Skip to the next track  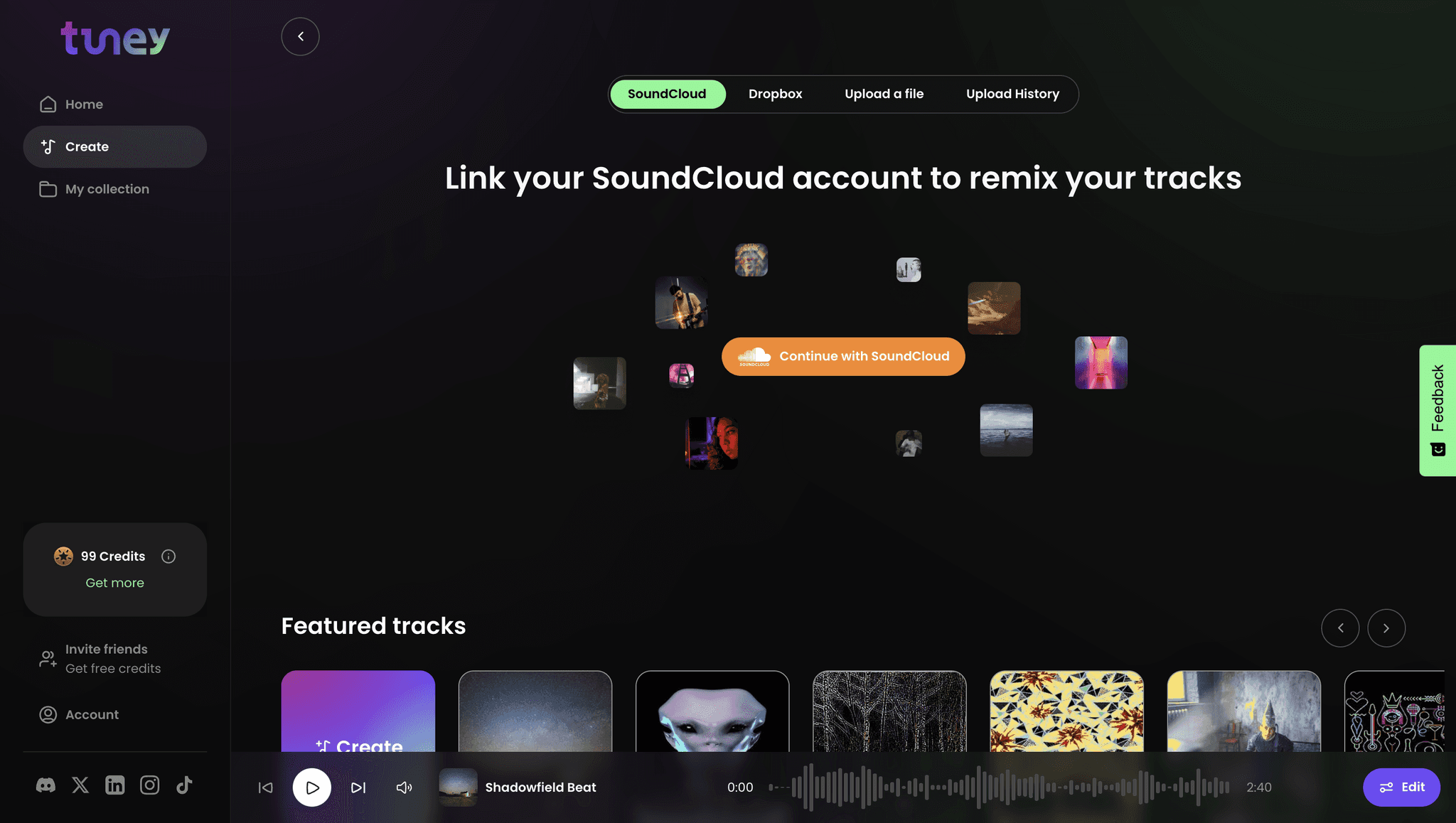pyautogui.click(x=358, y=787)
